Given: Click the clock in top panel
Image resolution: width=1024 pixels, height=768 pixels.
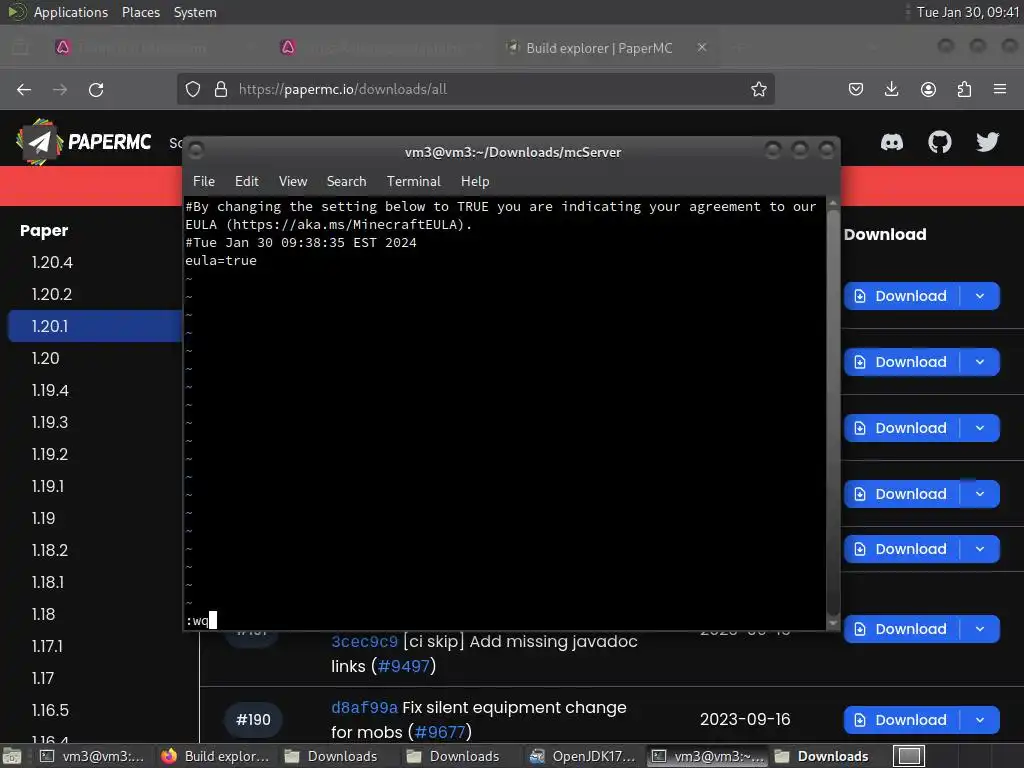Looking at the screenshot, I should click(967, 12).
